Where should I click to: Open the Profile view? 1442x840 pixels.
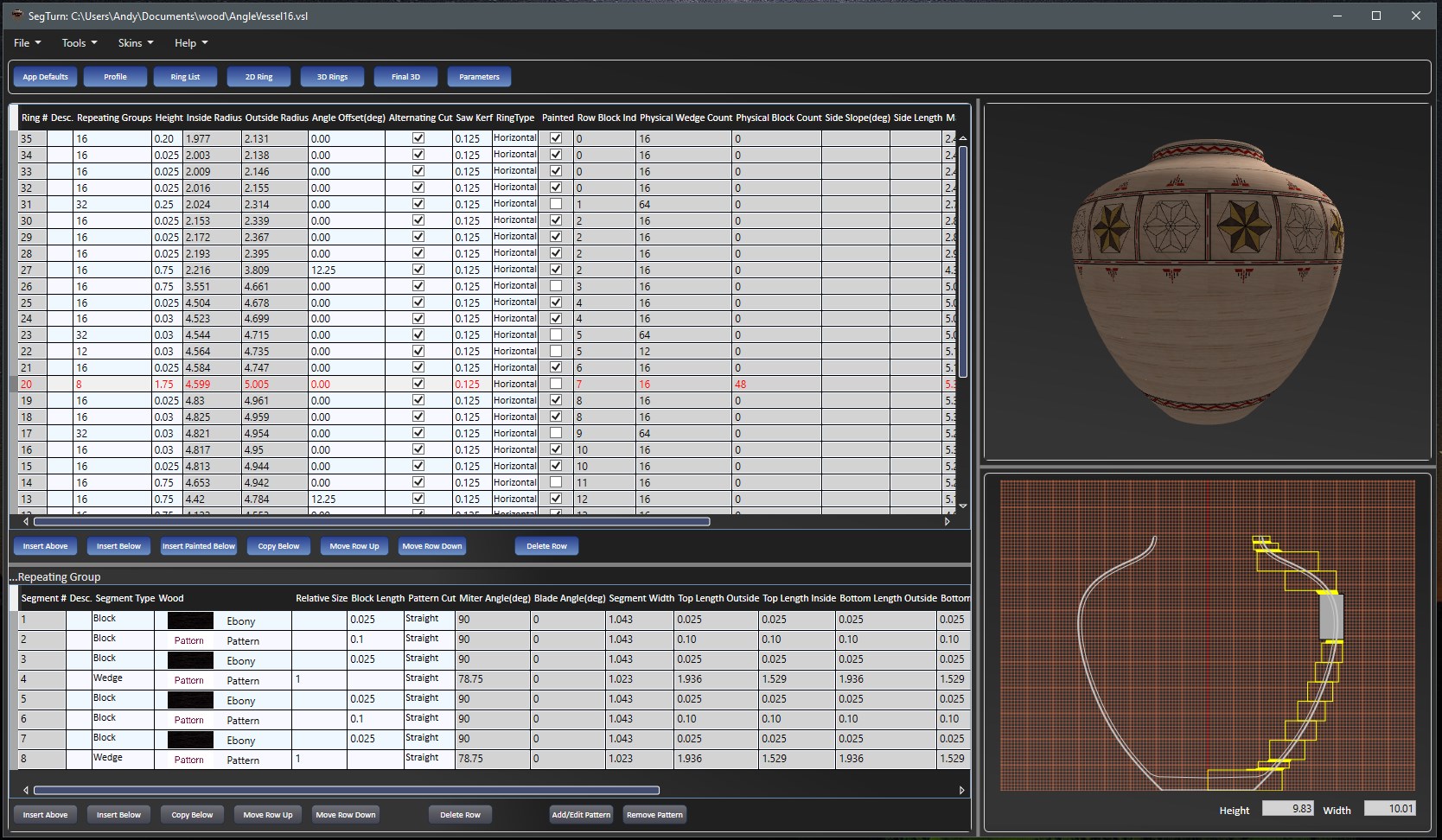click(115, 77)
